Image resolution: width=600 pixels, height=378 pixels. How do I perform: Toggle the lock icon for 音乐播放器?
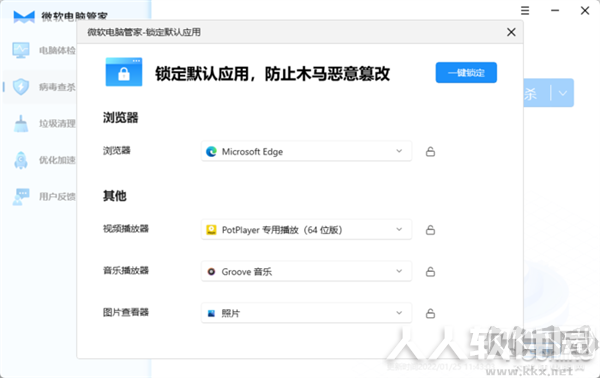(x=430, y=272)
